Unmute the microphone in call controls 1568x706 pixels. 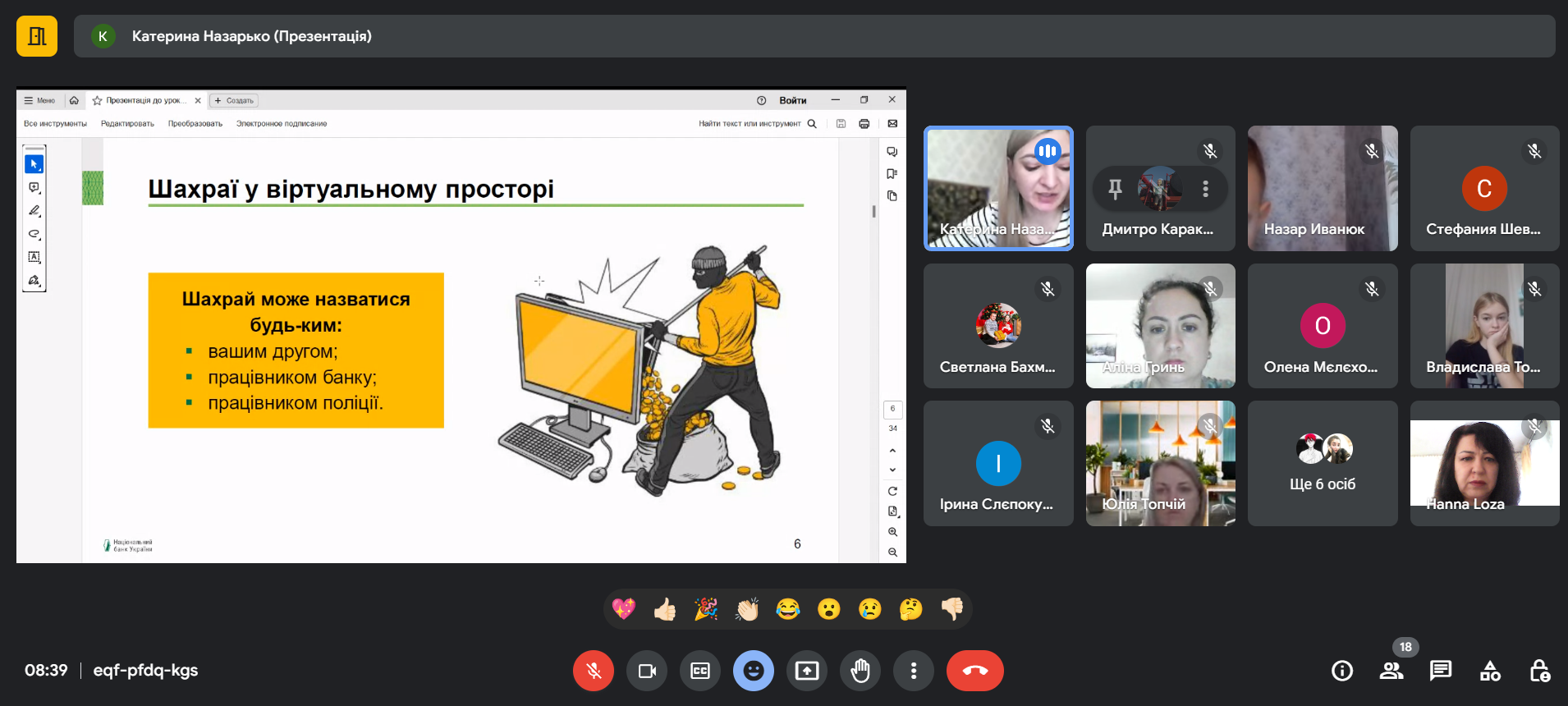(593, 671)
